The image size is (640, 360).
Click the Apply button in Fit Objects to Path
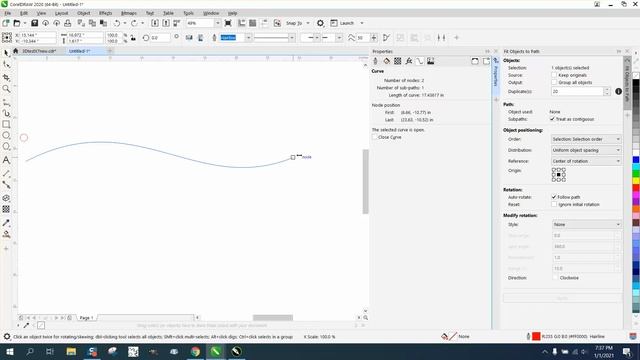click(x=562, y=298)
